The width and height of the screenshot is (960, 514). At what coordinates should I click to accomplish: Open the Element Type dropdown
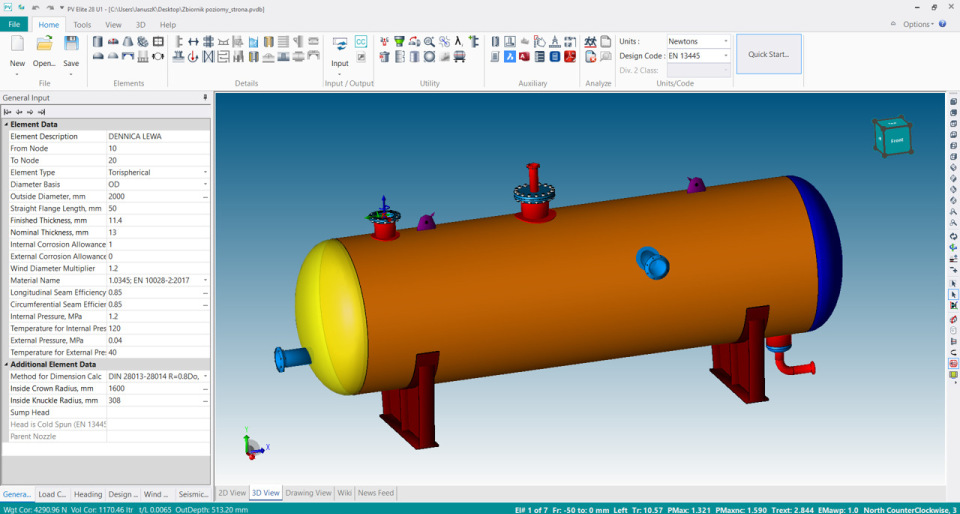(x=205, y=172)
